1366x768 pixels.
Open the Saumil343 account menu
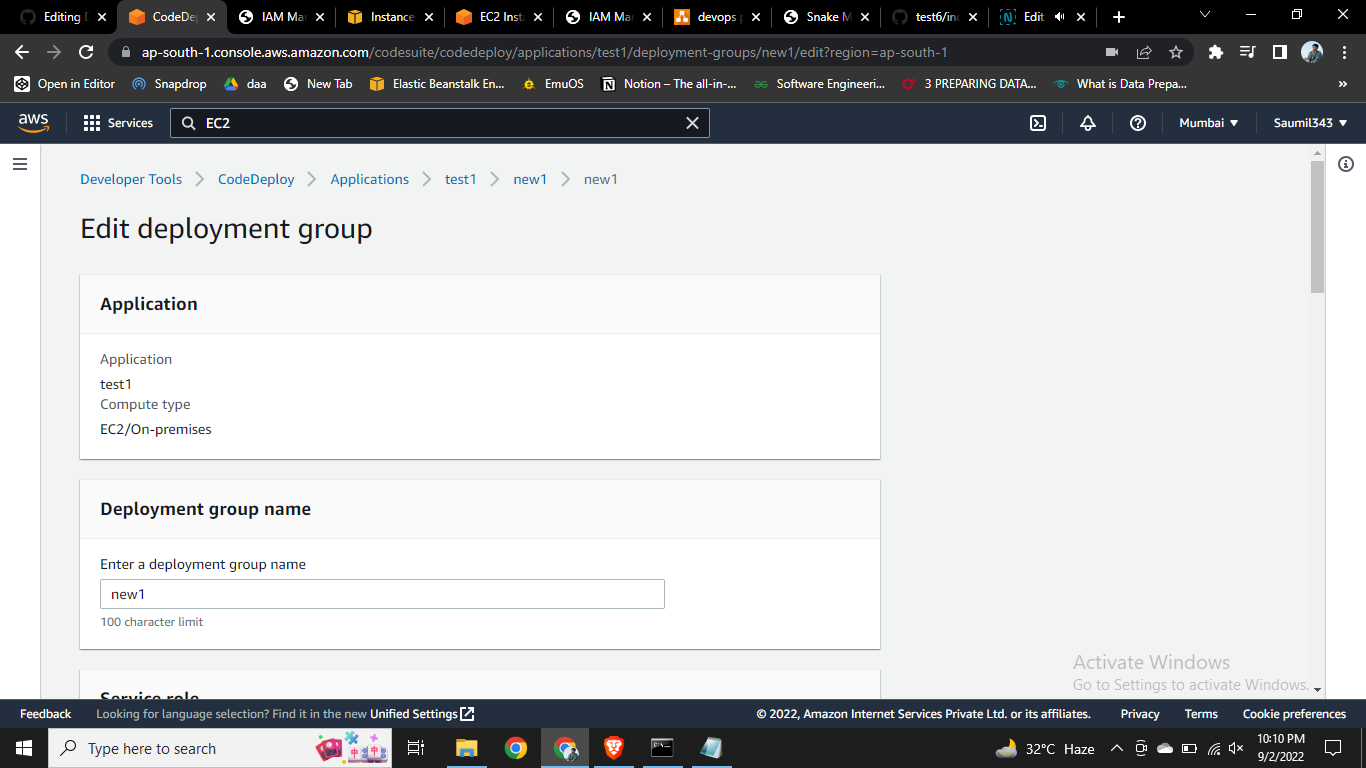click(x=1310, y=122)
